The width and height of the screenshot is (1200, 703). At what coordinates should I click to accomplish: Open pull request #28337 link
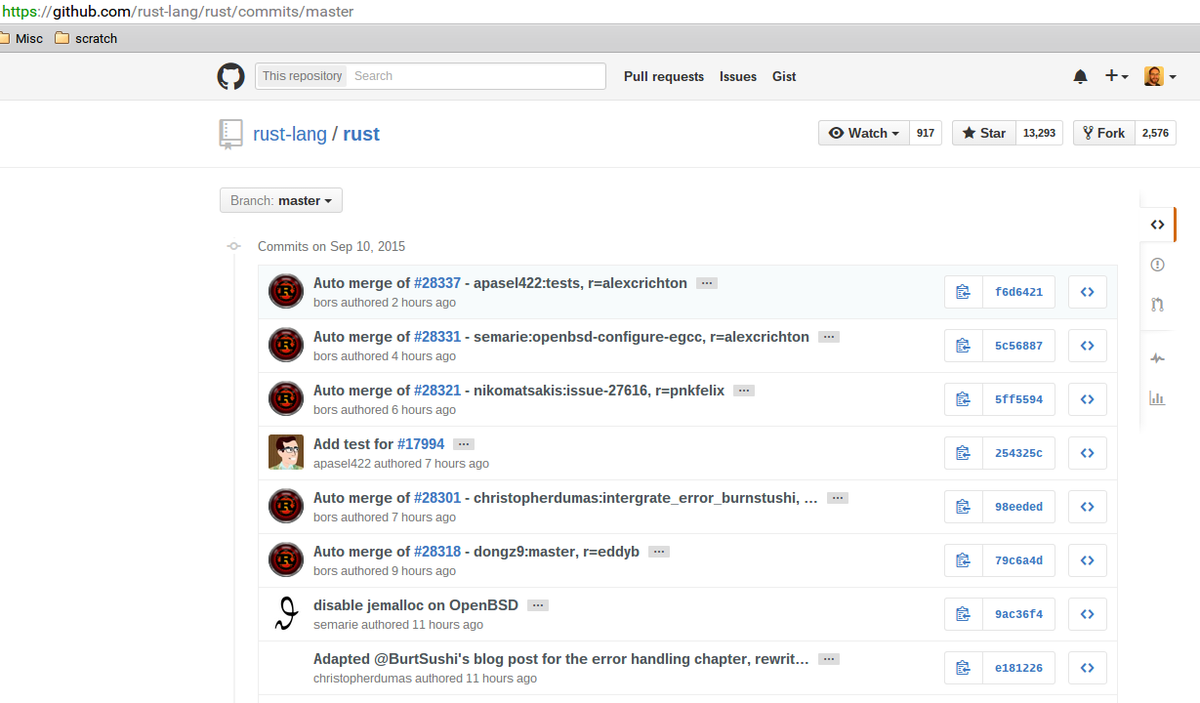437,283
